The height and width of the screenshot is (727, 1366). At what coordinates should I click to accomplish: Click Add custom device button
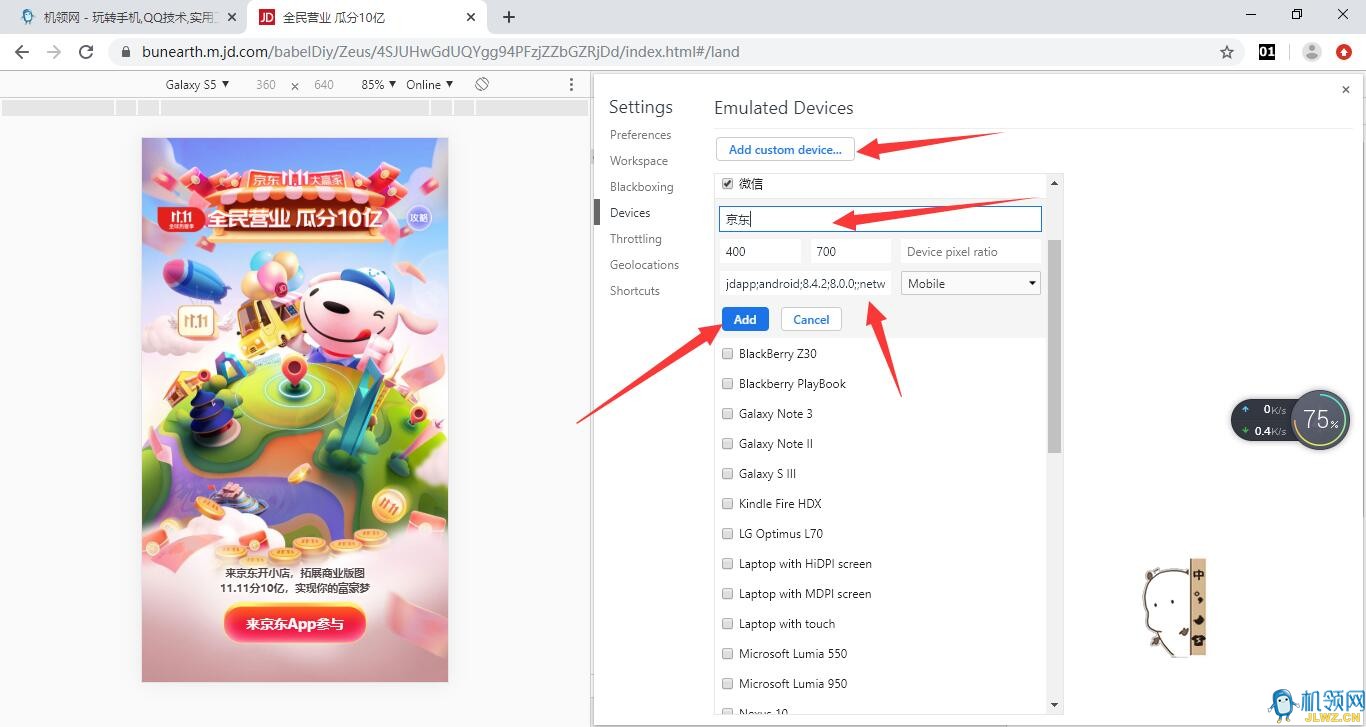(785, 150)
